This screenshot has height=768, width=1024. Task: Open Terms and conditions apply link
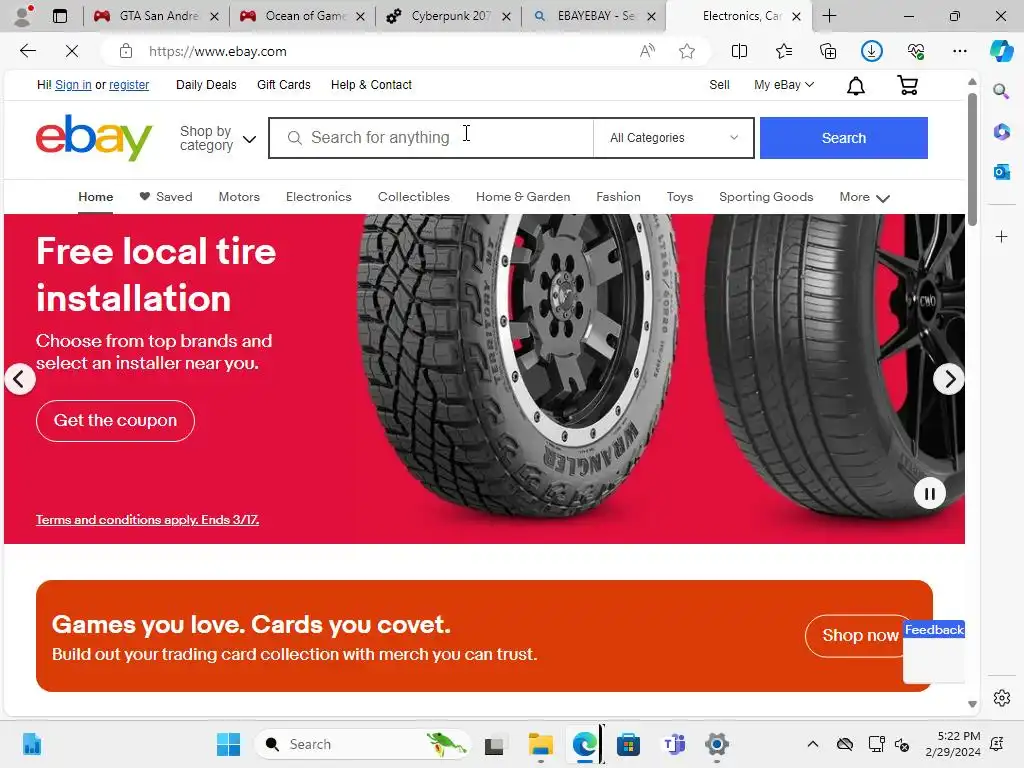click(147, 520)
